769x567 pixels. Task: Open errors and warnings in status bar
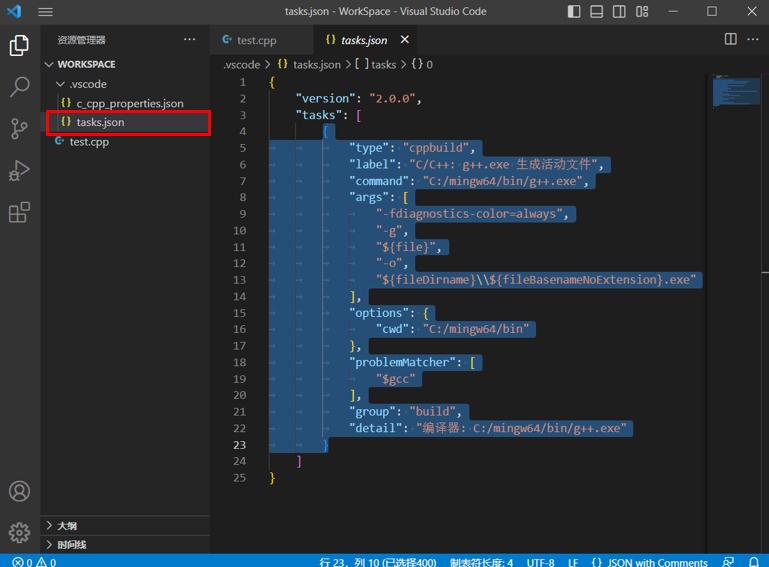34,562
